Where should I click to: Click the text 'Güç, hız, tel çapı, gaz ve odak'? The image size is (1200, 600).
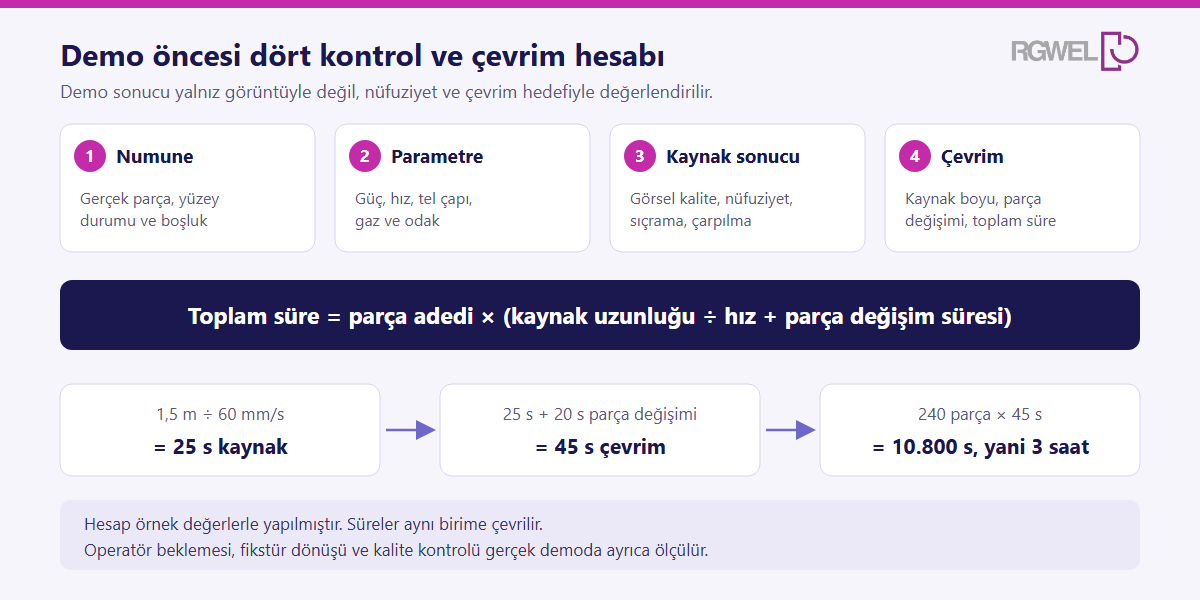pyautogui.click(x=413, y=210)
